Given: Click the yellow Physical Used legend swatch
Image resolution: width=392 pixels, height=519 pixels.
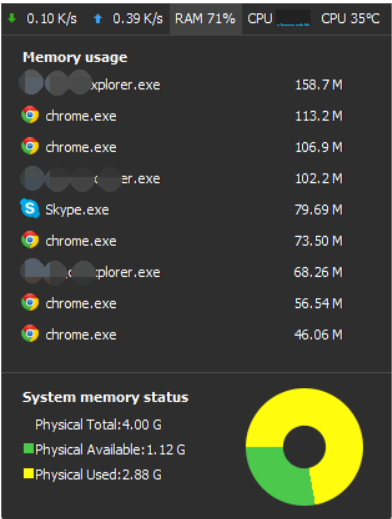Looking at the screenshot, I should (29, 474).
